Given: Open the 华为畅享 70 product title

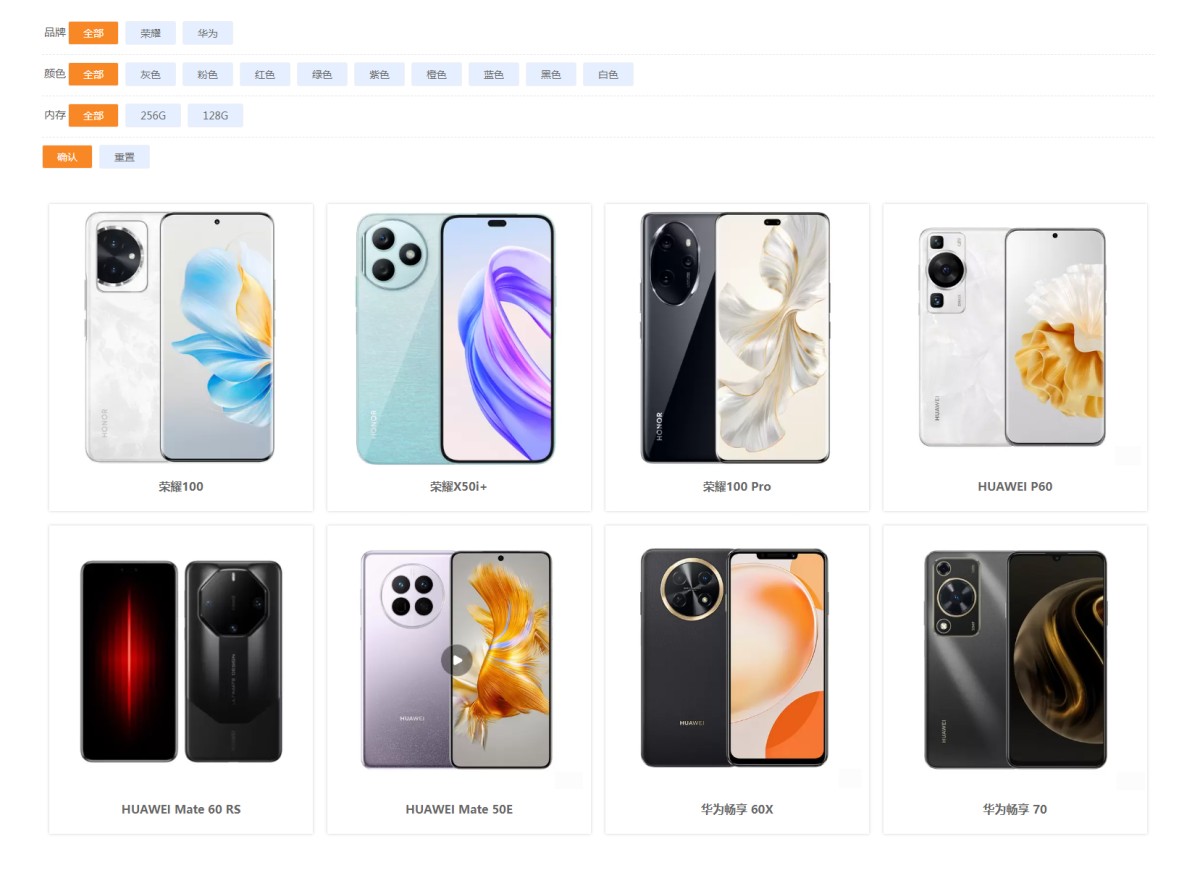Looking at the screenshot, I should 1015,809.
